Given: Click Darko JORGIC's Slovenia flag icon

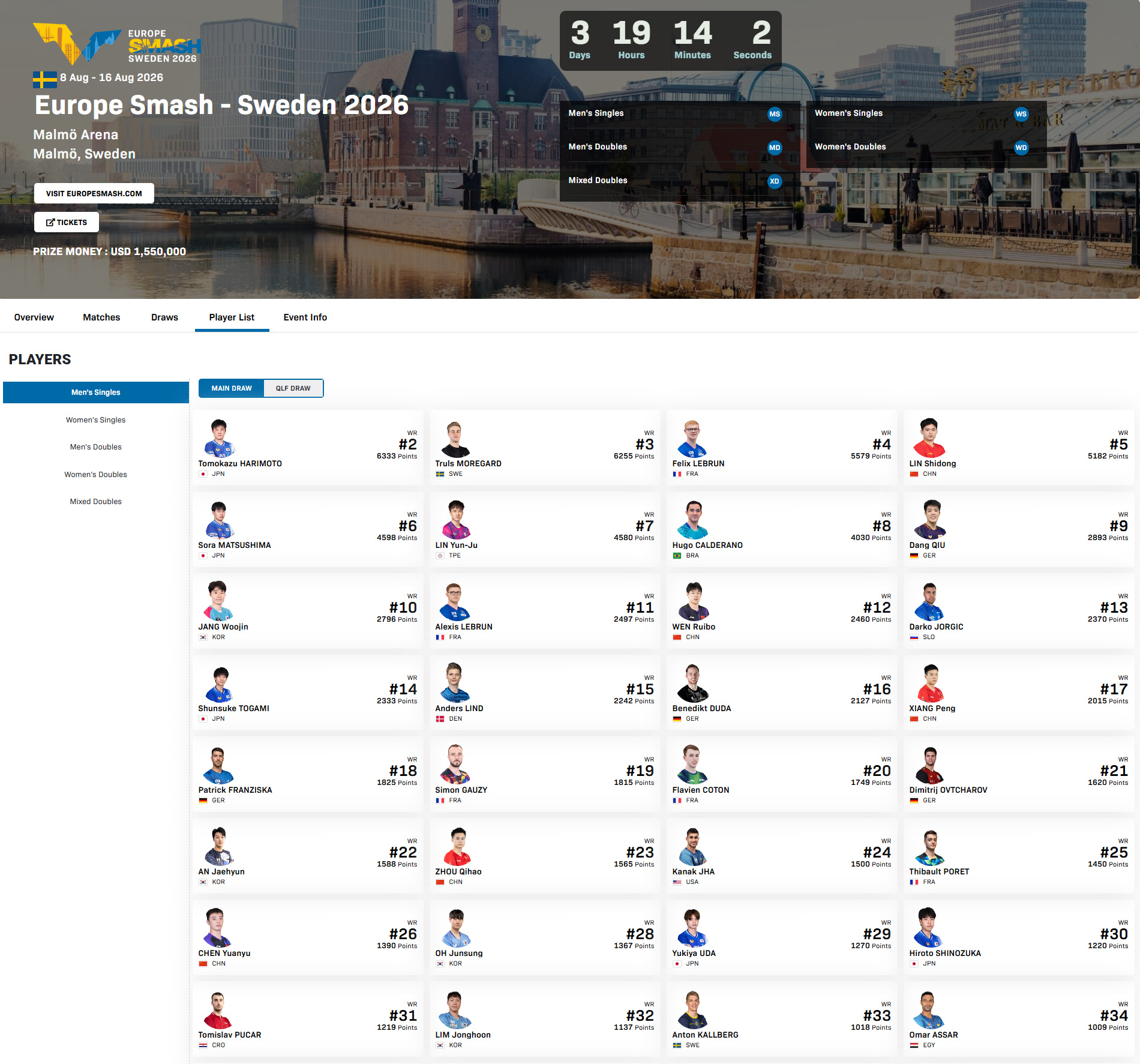Looking at the screenshot, I should (x=914, y=637).
